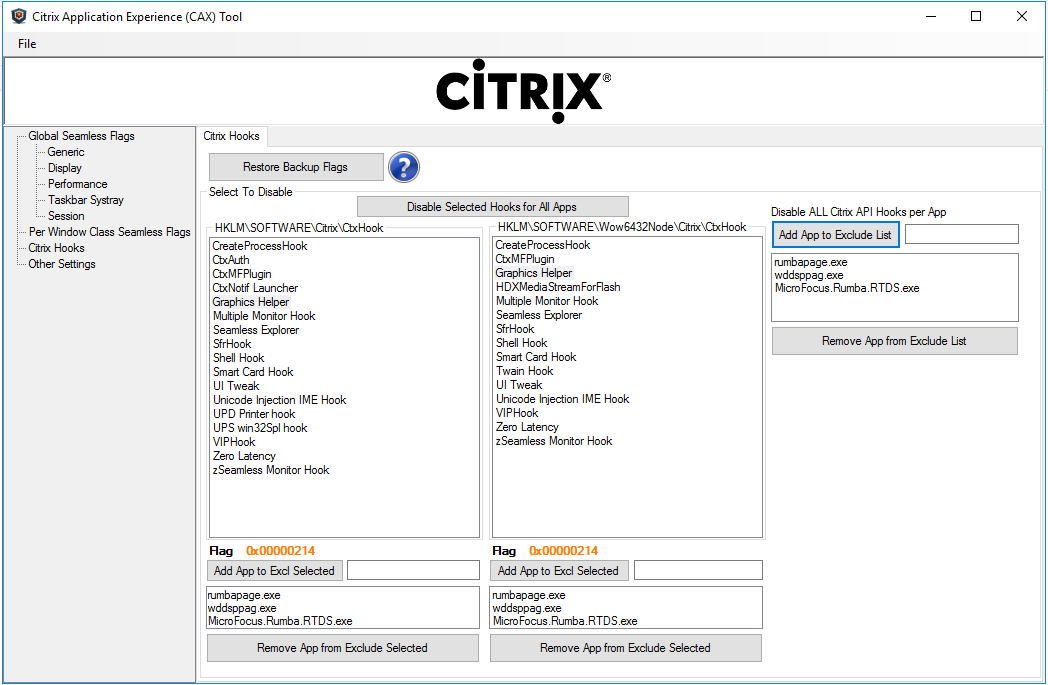Viewport: 1048px width, 685px height.
Task: Select Zero Latency in the Wow6432Node list
Action: pyautogui.click(x=527, y=426)
